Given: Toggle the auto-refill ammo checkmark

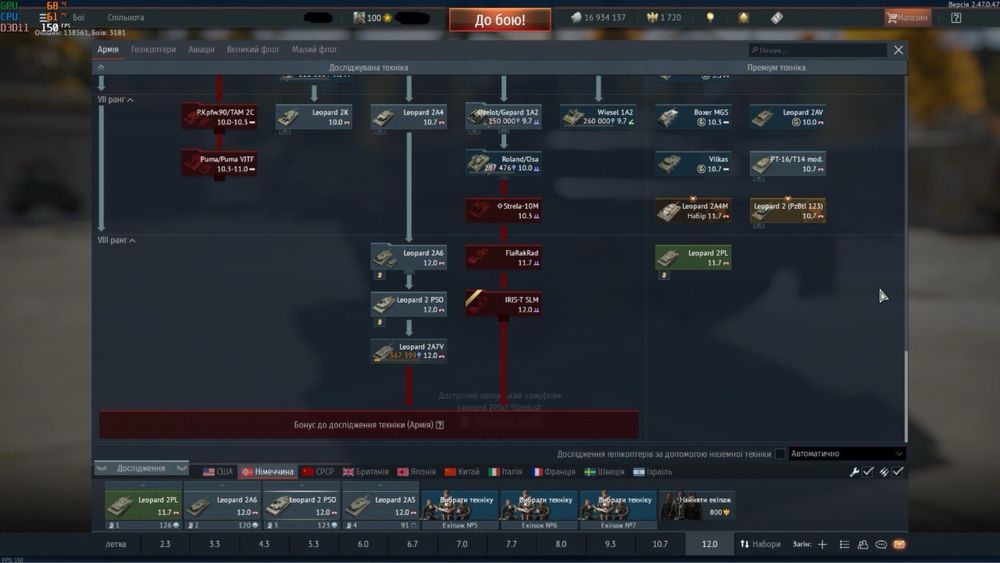Looking at the screenshot, I should (898, 472).
